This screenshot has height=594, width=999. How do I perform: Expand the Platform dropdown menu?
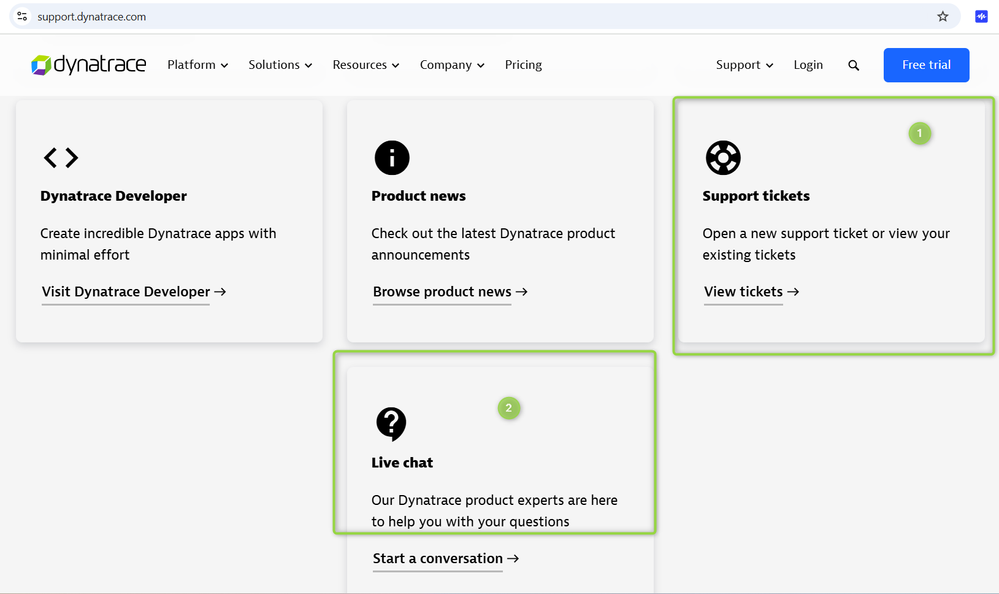[x=197, y=65]
